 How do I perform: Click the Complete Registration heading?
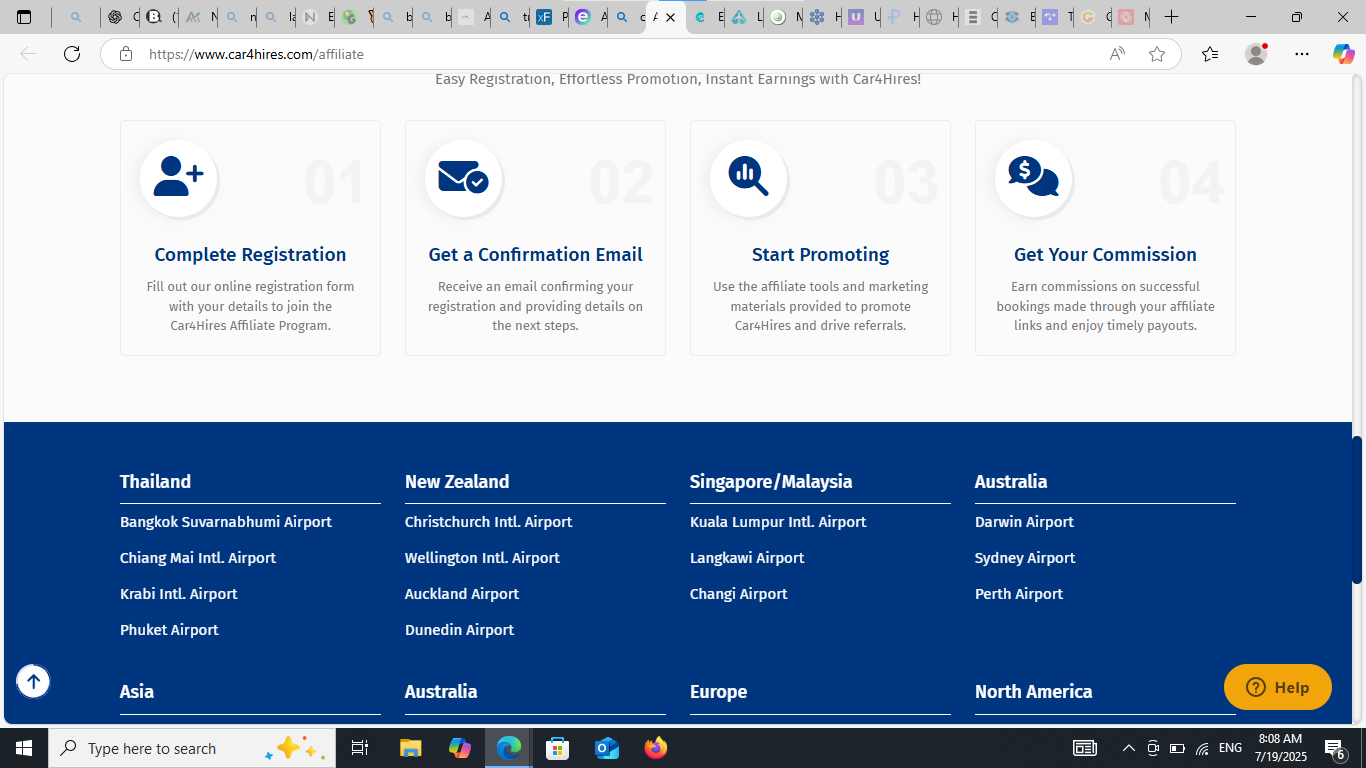coord(250,255)
